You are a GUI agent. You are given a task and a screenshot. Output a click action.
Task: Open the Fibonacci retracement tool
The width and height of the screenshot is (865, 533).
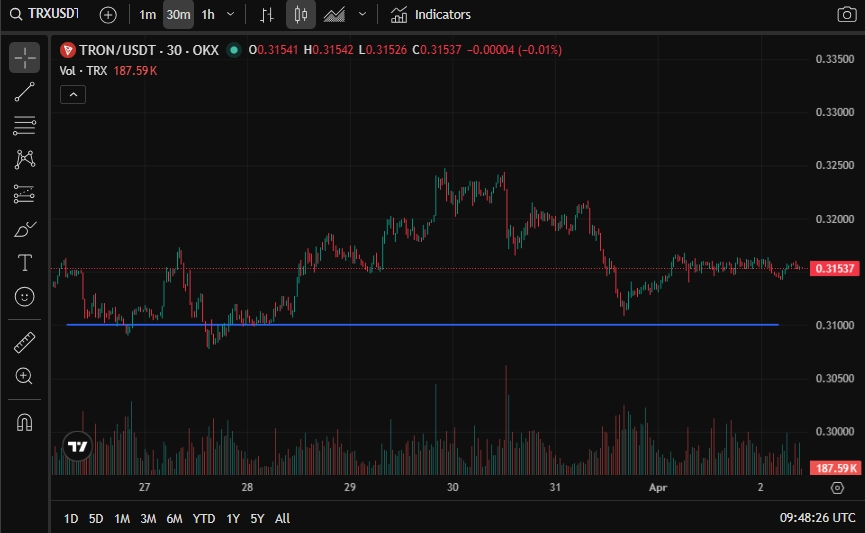[x=24, y=126]
